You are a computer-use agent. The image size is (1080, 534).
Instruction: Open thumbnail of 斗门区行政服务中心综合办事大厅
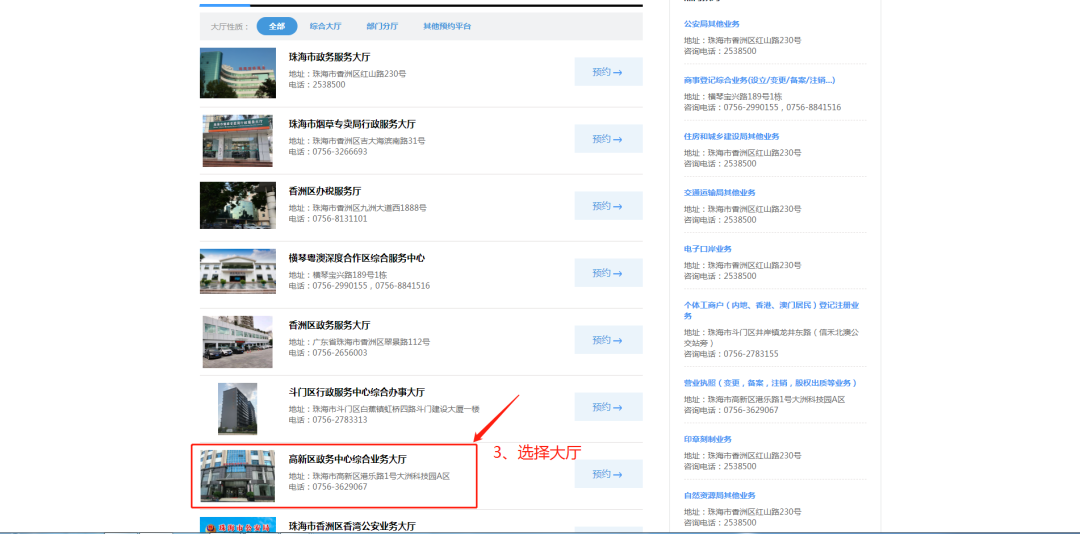pyautogui.click(x=238, y=409)
